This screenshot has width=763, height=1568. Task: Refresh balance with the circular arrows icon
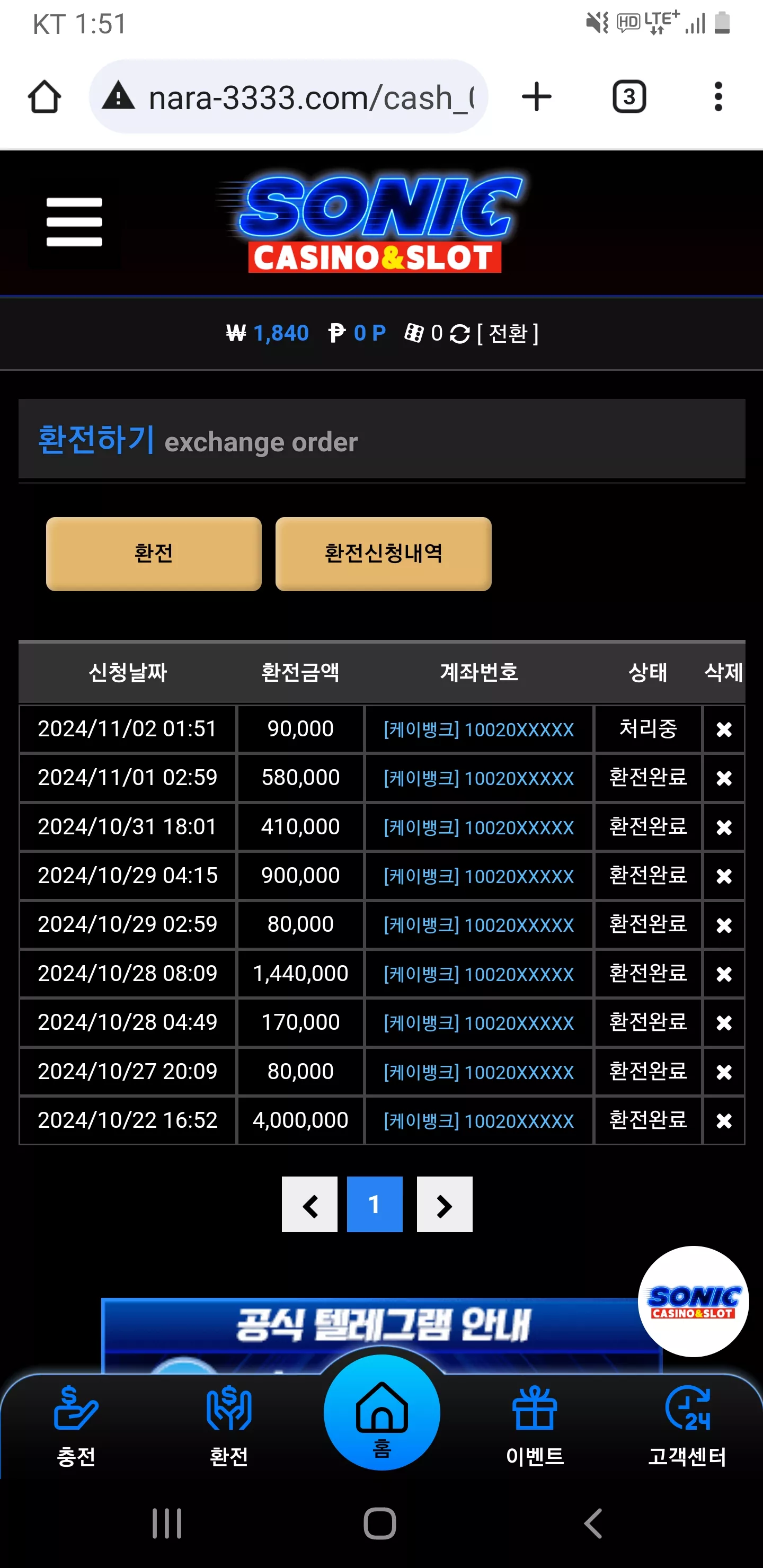[x=460, y=334]
